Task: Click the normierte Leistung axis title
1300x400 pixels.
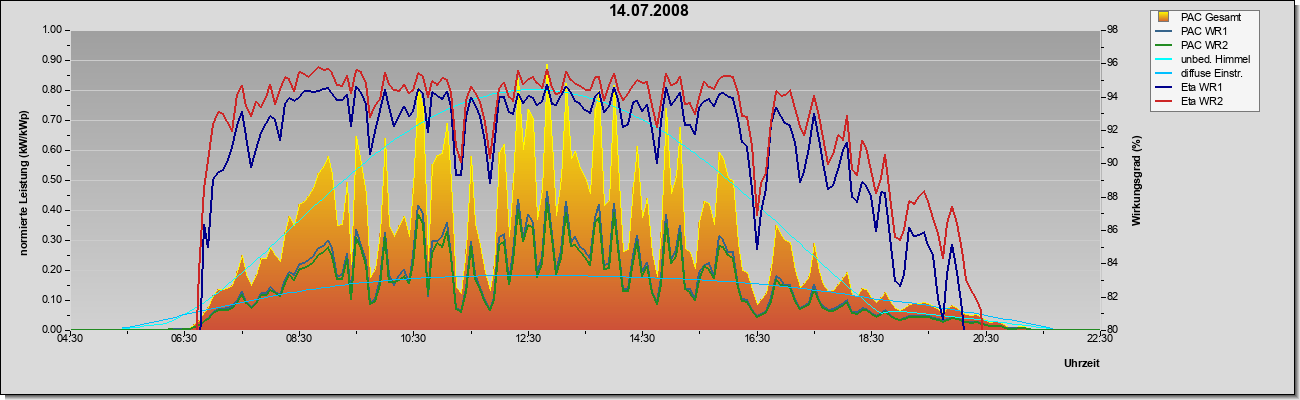Action: 23,179
